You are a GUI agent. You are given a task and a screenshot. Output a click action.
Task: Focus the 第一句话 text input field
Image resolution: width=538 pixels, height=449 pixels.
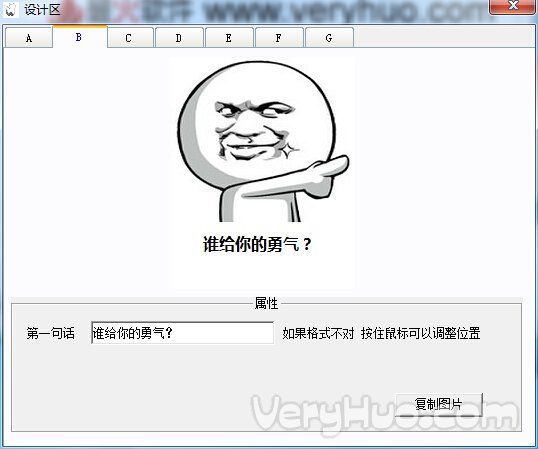(x=183, y=332)
